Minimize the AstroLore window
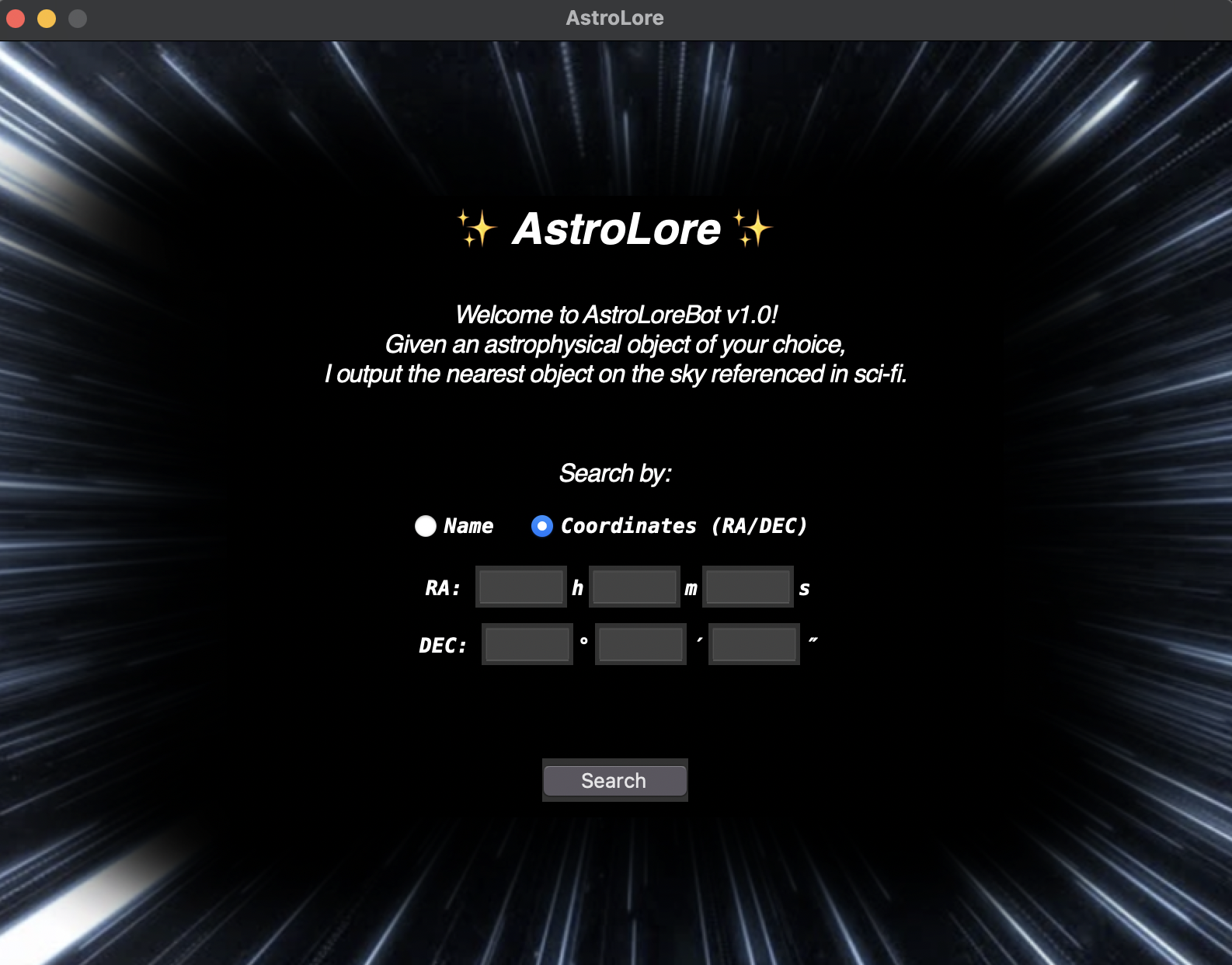Screen dimensions: 1232x965 [x=47, y=18]
